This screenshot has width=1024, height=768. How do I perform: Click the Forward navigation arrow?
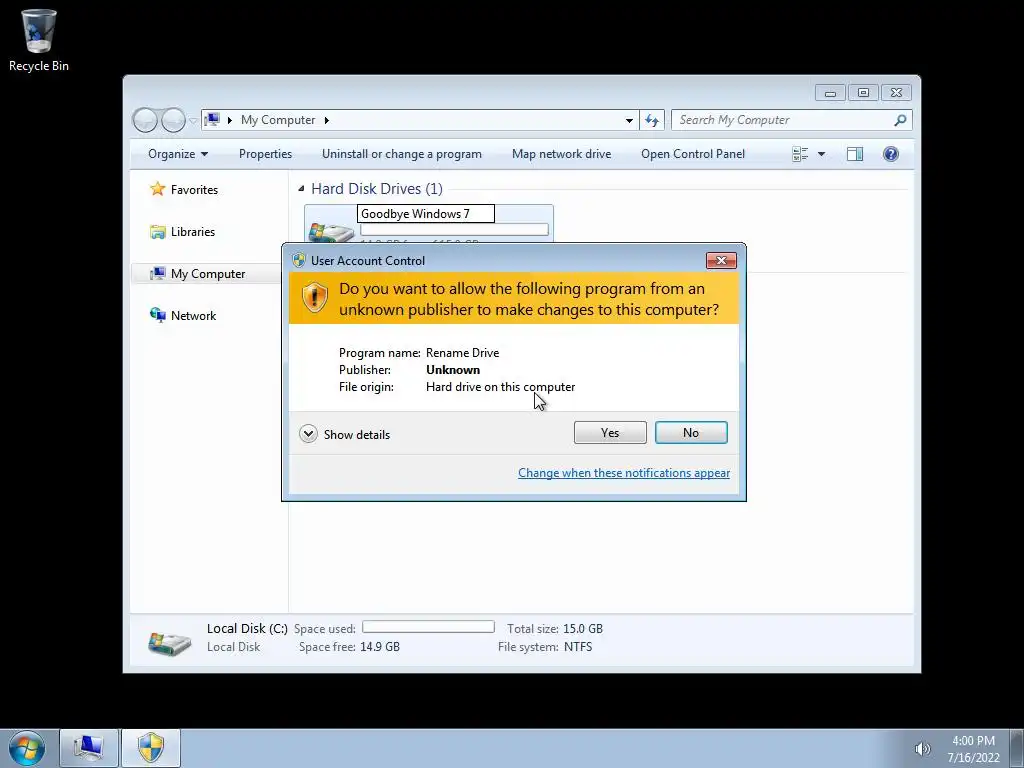point(173,120)
